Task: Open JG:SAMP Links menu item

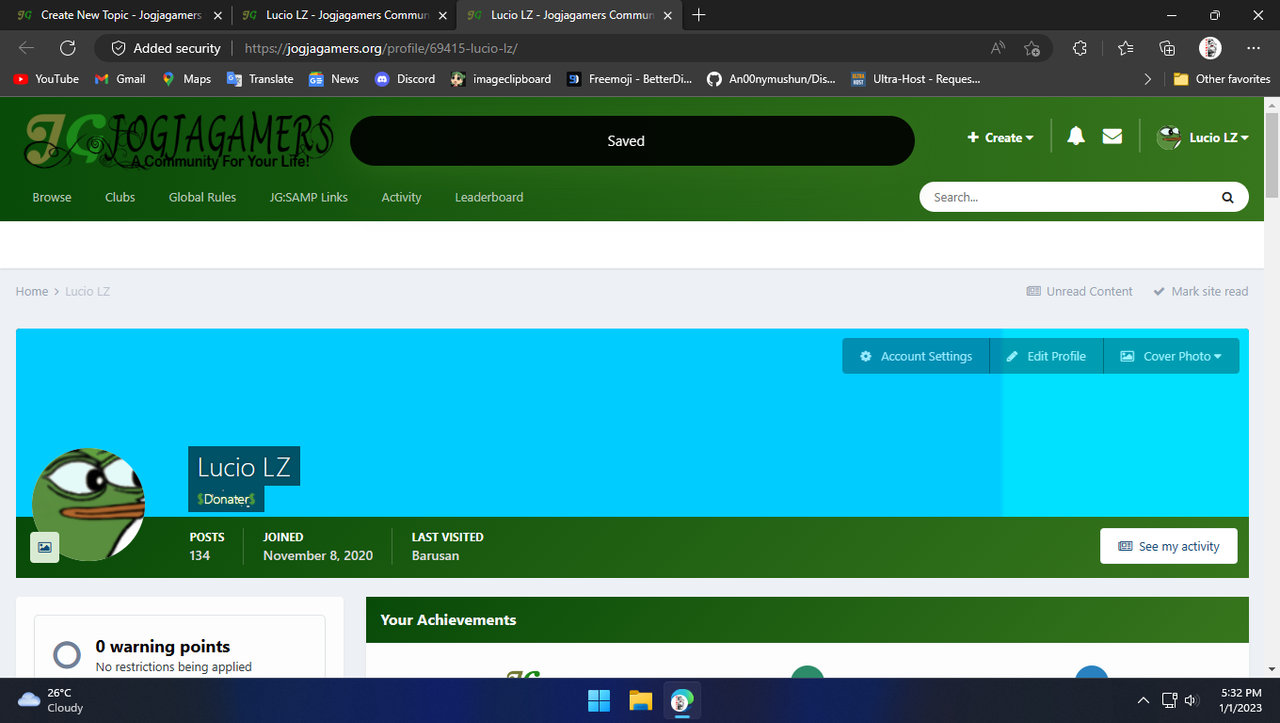Action: point(309,197)
